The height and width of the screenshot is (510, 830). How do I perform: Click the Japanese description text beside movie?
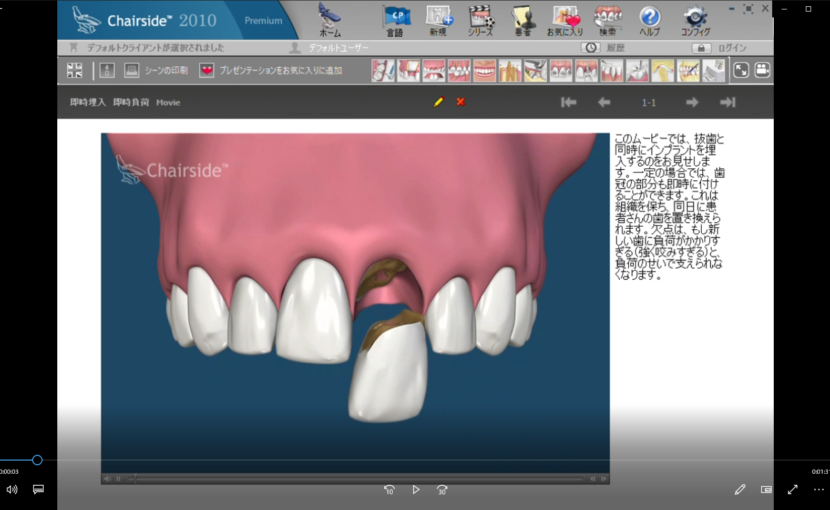click(x=669, y=207)
